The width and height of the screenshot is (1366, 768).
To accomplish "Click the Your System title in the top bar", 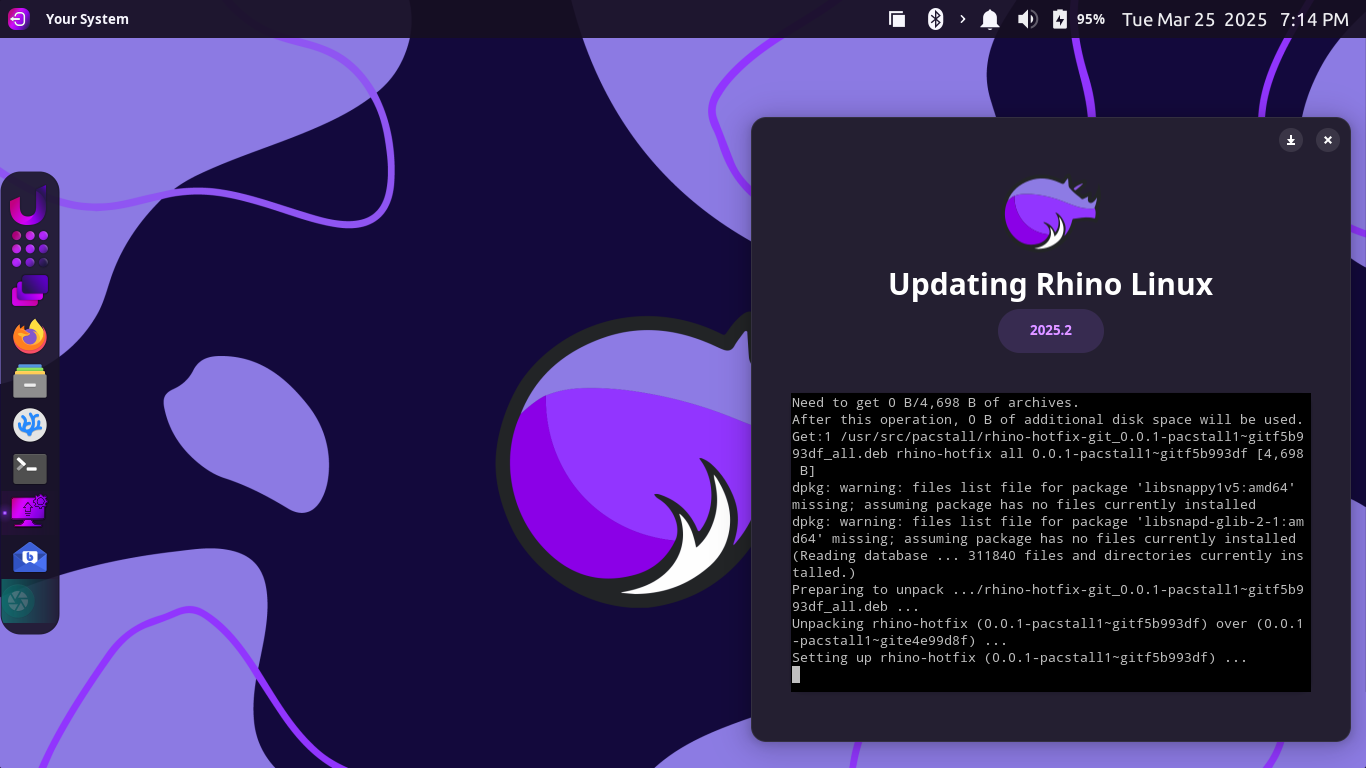I will point(87,19).
